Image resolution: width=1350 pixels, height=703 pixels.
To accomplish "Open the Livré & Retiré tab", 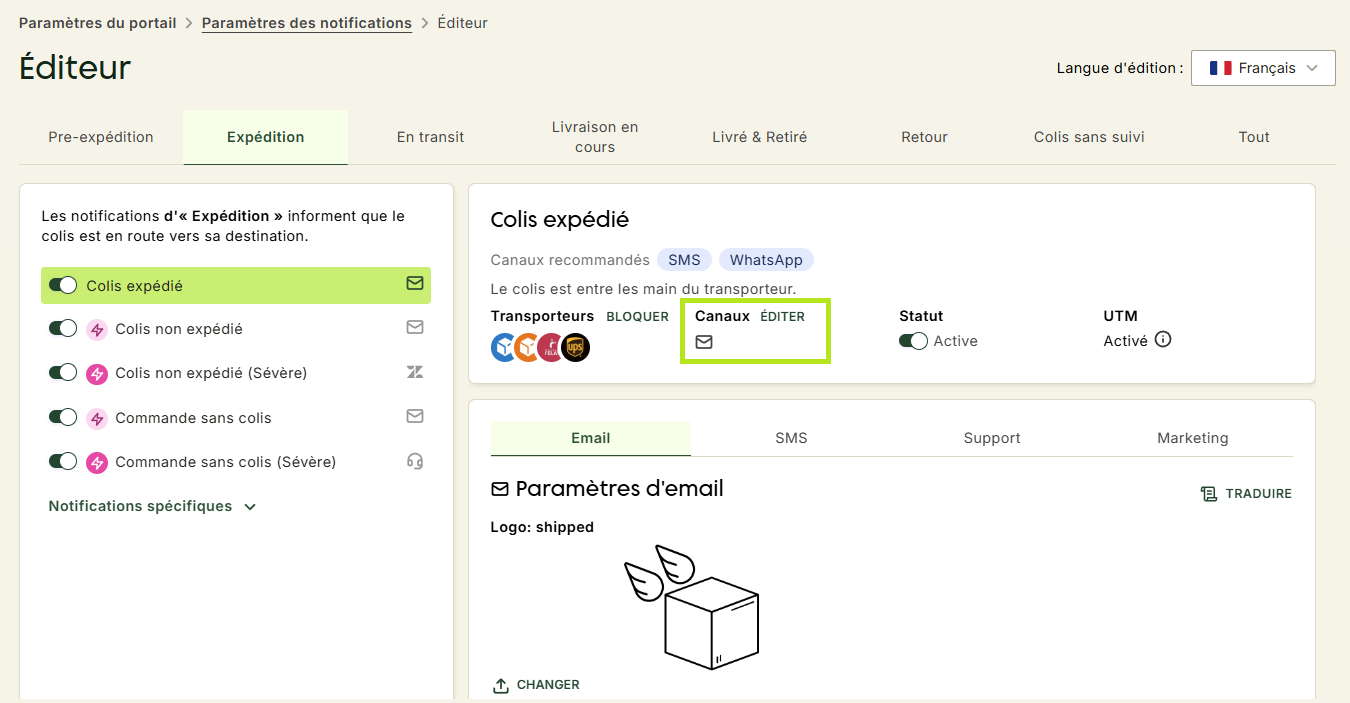I will pyautogui.click(x=759, y=137).
